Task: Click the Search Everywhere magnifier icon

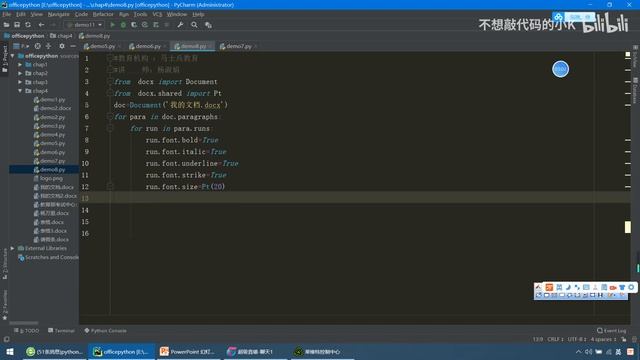Action: pos(194,25)
